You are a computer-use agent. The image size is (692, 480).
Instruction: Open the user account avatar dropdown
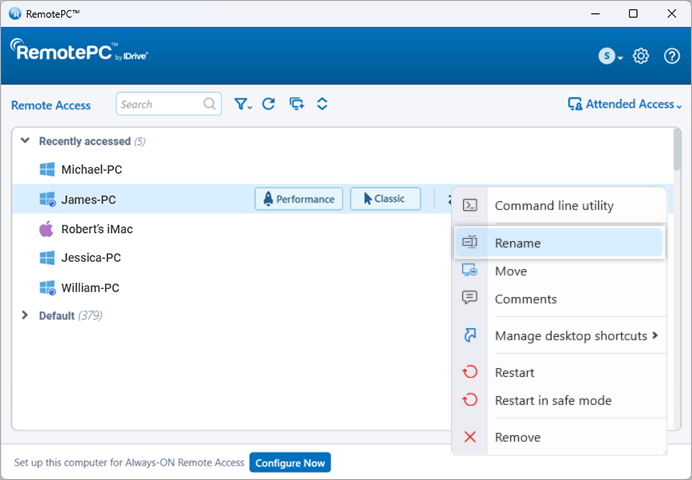pos(610,56)
